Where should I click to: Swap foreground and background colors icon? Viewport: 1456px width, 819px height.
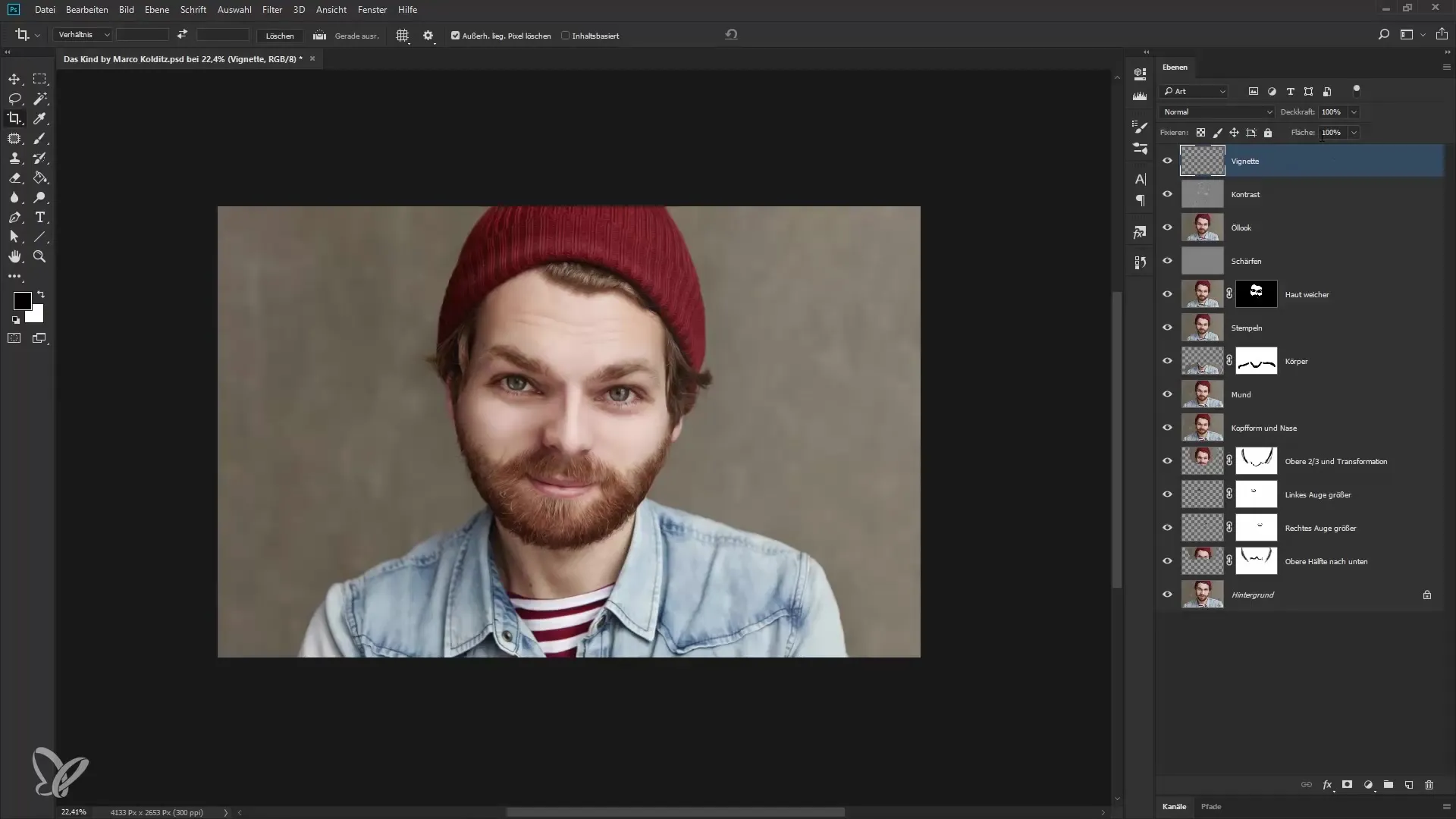pyautogui.click(x=41, y=294)
